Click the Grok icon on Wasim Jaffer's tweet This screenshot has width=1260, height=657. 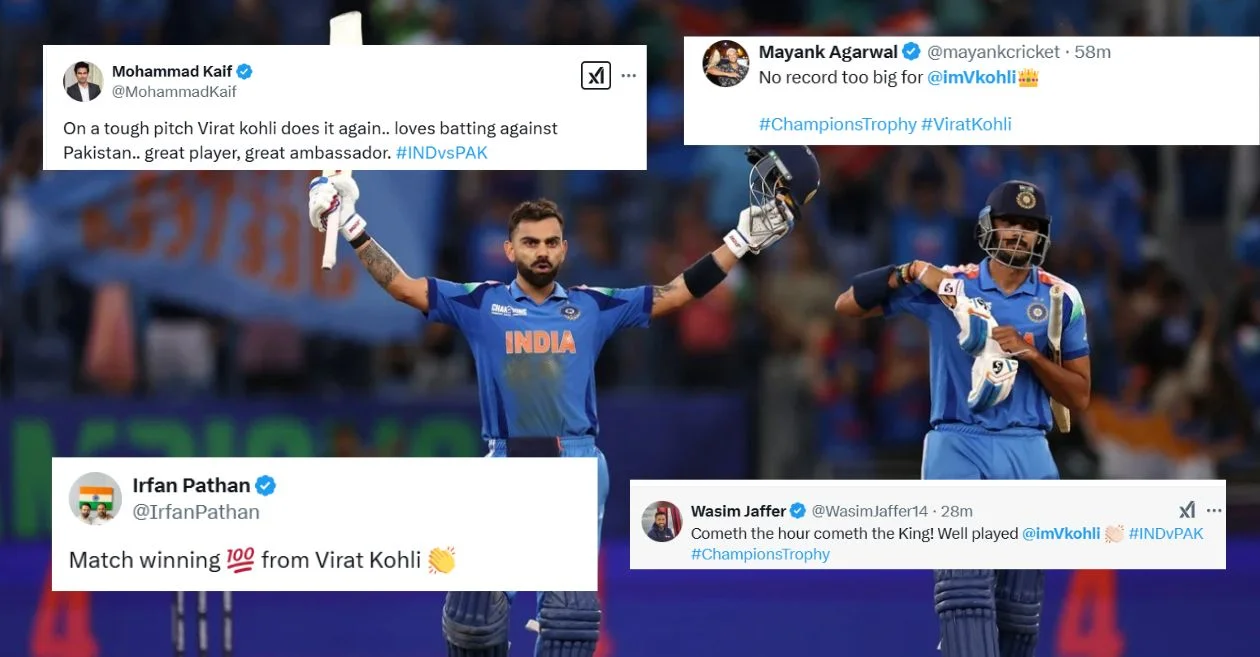(x=1187, y=510)
